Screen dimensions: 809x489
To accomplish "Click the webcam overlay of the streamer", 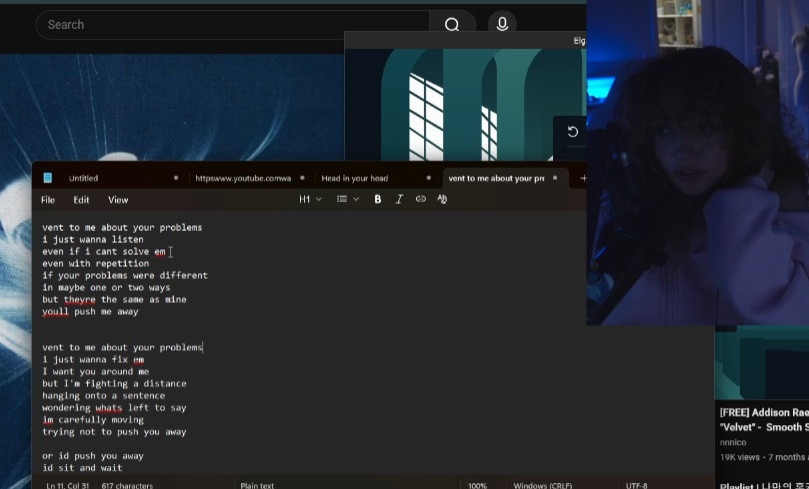I will coord(698,162).
